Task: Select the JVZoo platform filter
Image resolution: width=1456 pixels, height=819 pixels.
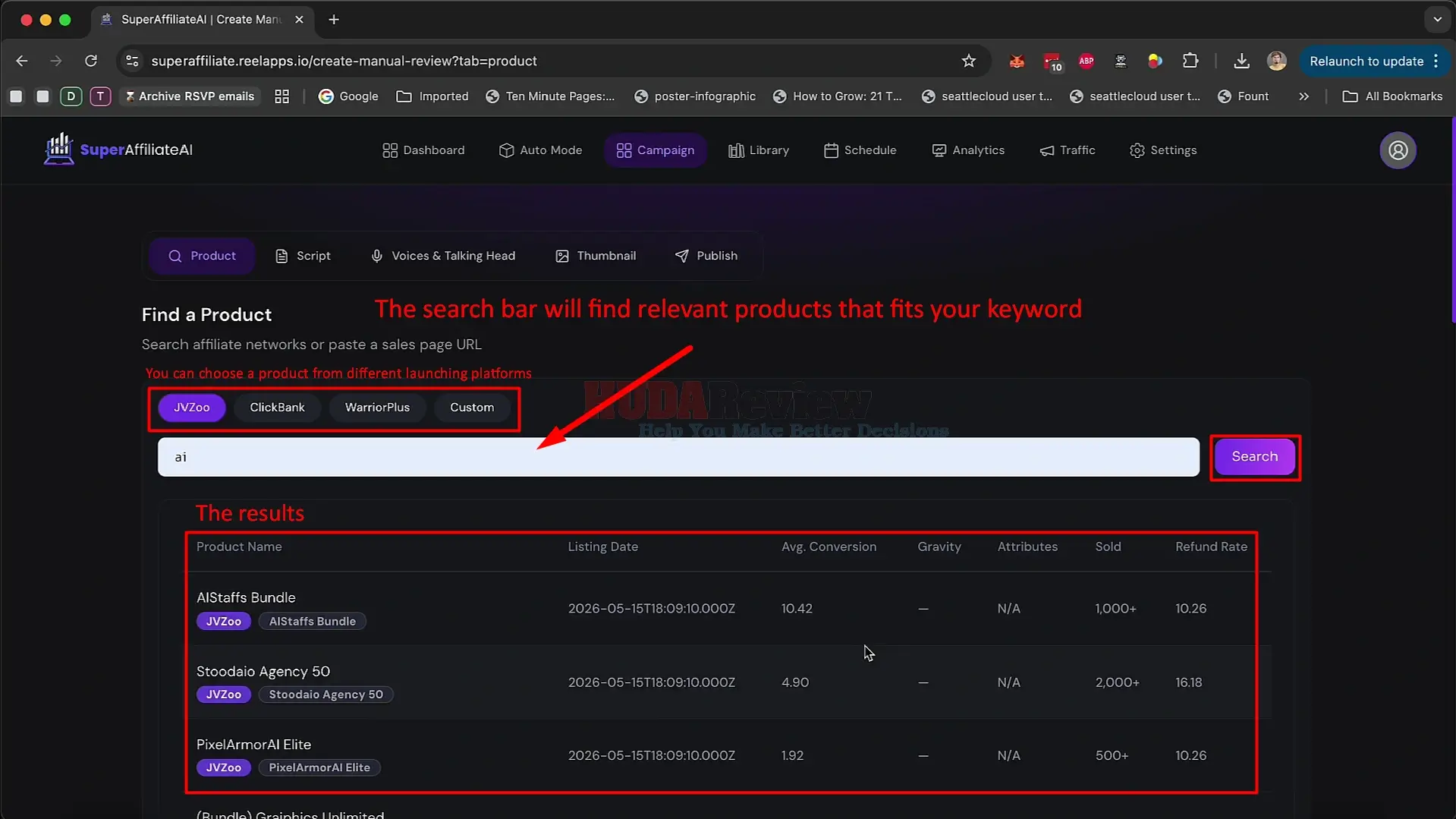Action: (192, 408)
